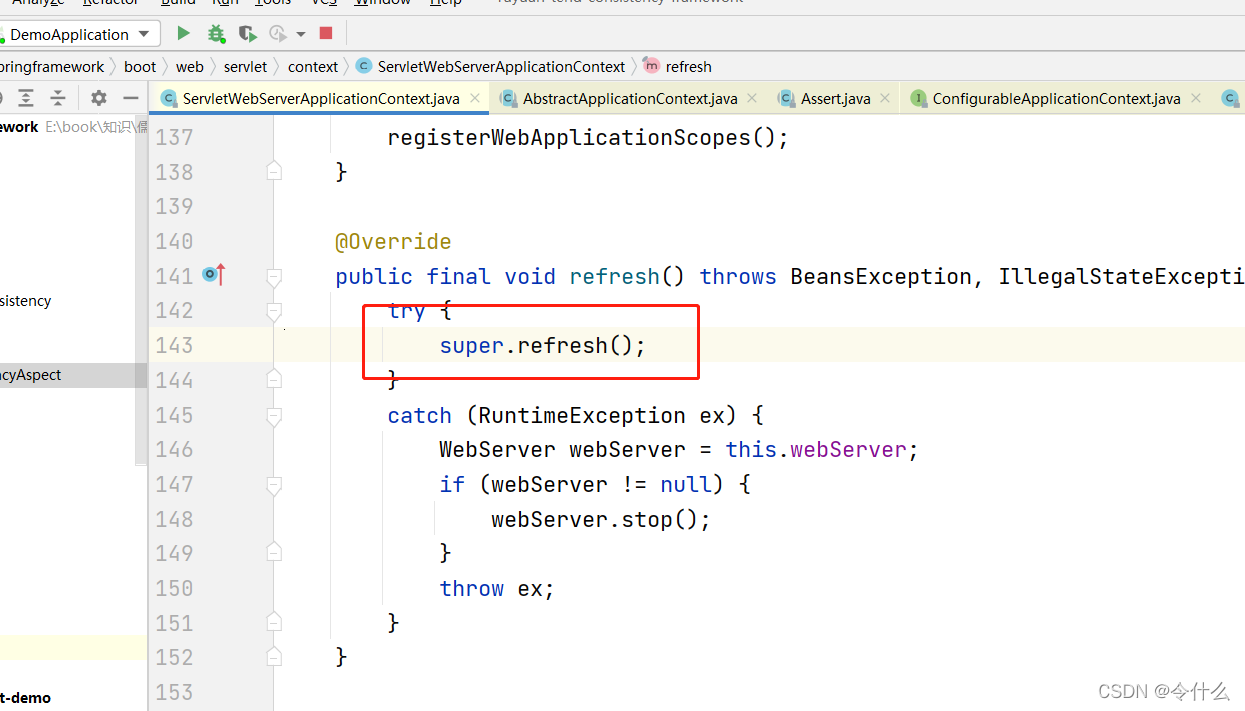
Task: Click RuntimeException in catch clause
Action: tap(582, 415)
